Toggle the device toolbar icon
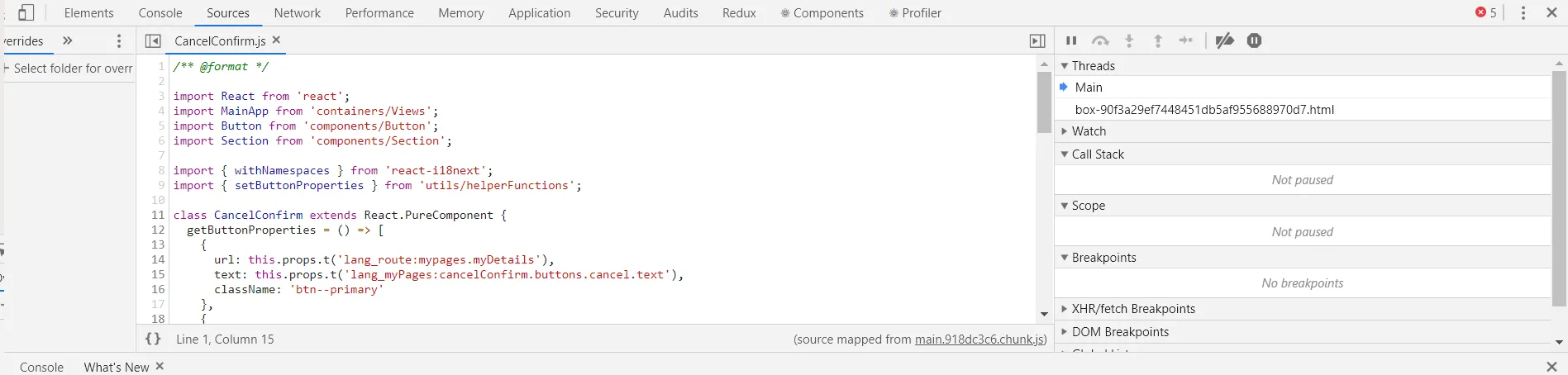This screenshot has height=375, width=1568. (x=26, y=13)
